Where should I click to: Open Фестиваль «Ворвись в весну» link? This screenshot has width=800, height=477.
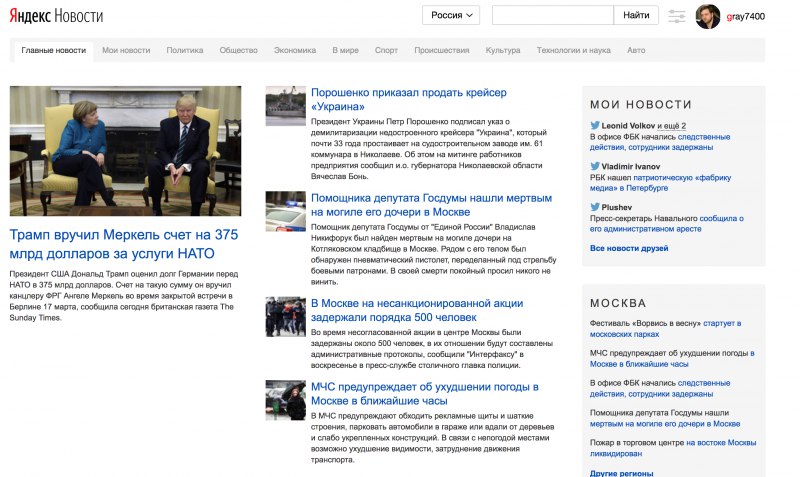(x=665, y=329)
